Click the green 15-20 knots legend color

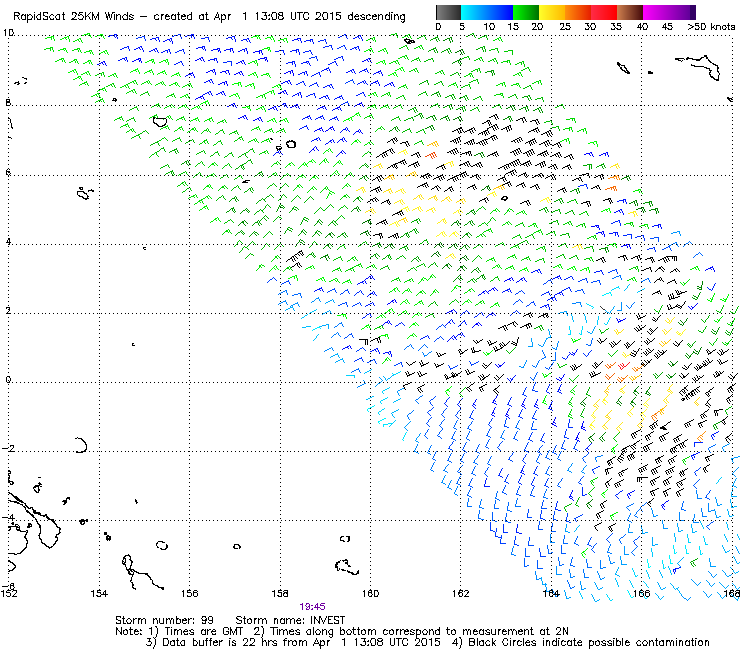click(526, 12)
